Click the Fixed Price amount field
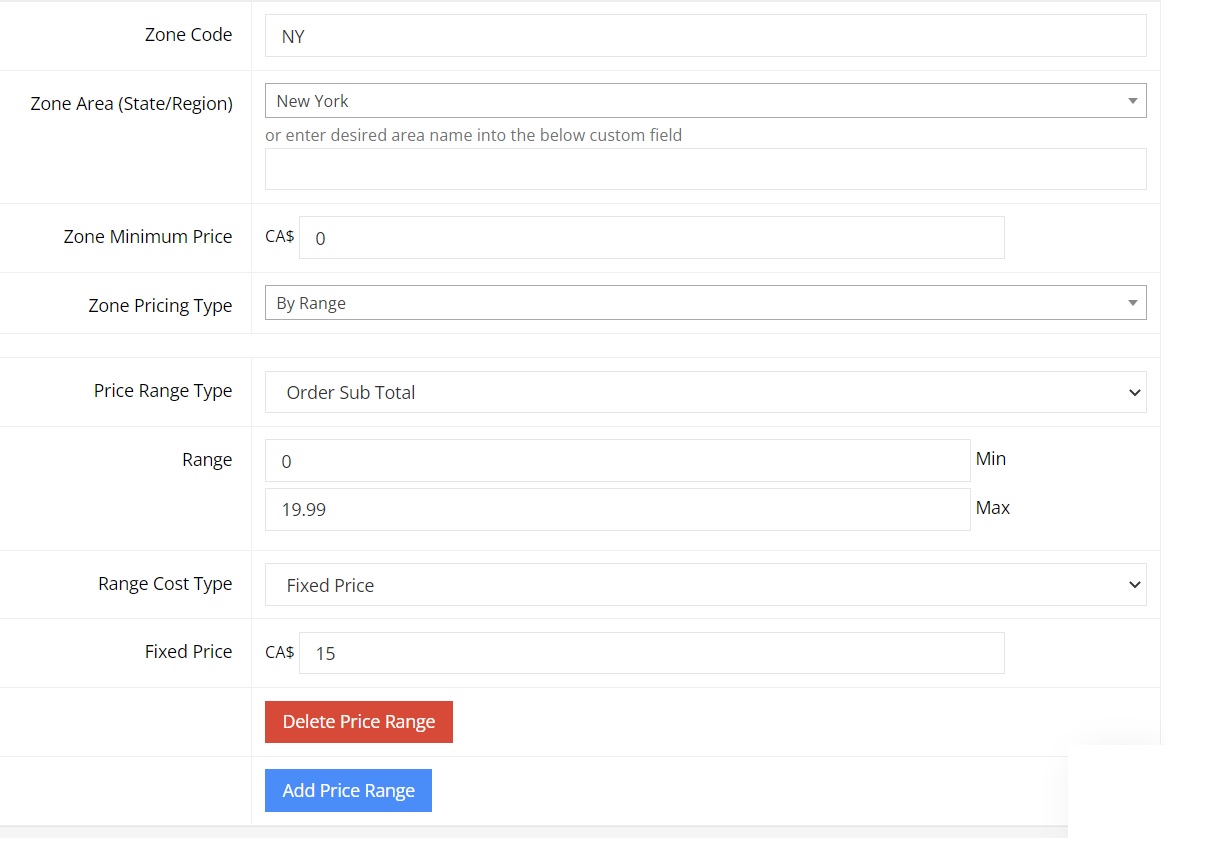The width and height of the screenshot is (1212, 845). pos(651,653)
